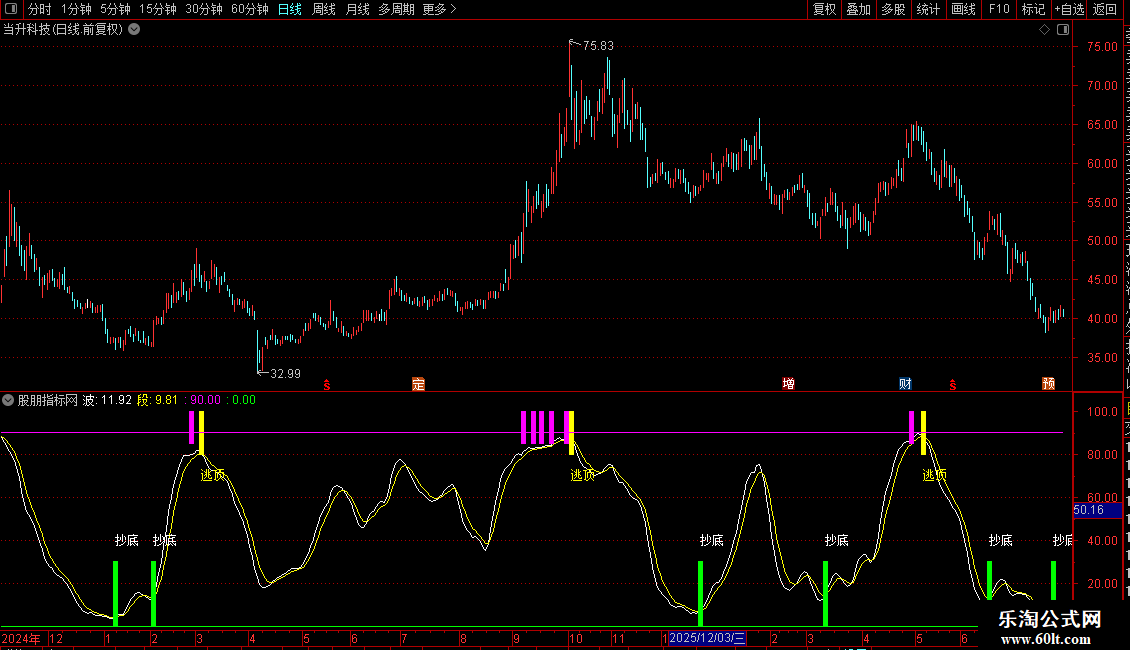Open the 多股 multi-stock view

coord(893,9)
